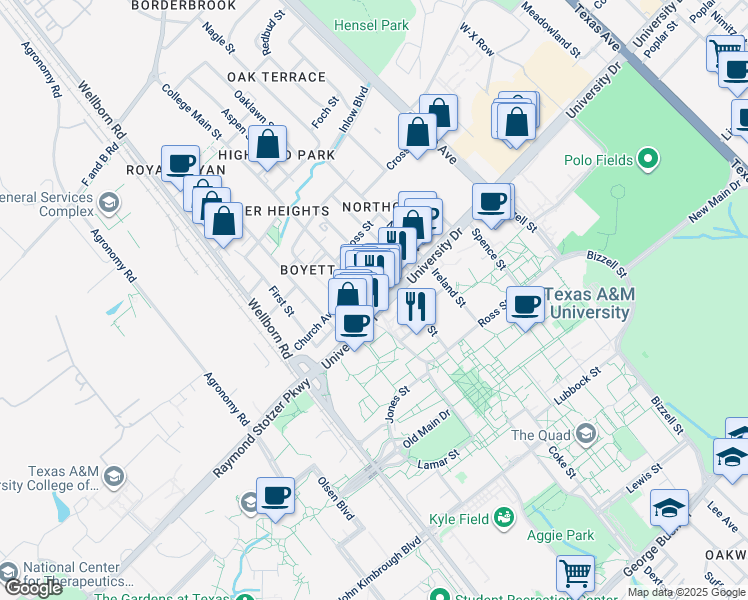Select the coffee cup marker near Olsen Blvd
Viewport: 748px width, 600px height.
click(x=275, y=497)
